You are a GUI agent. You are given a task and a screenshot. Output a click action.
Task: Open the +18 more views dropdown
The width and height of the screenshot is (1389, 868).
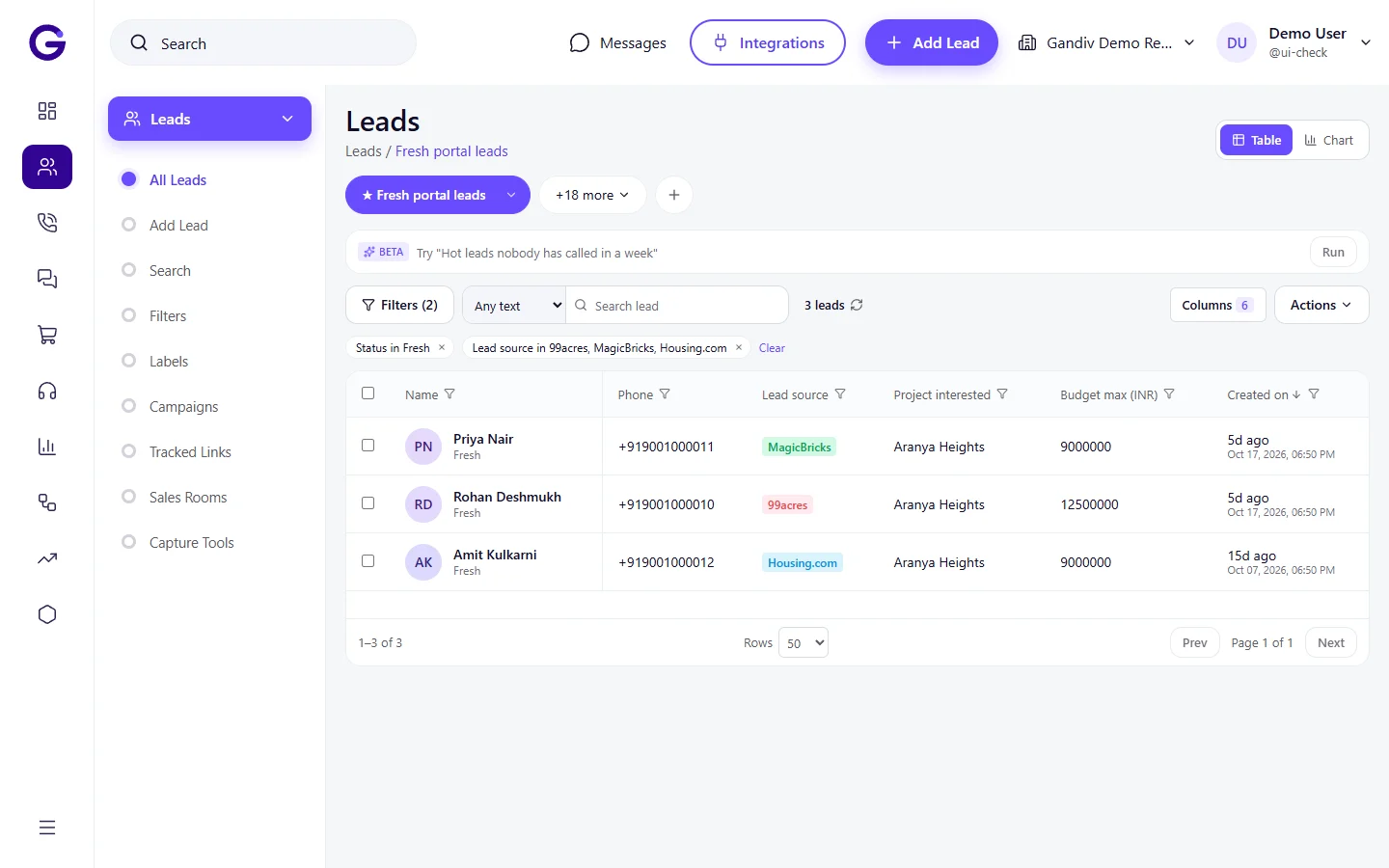(x=592, y=195)
